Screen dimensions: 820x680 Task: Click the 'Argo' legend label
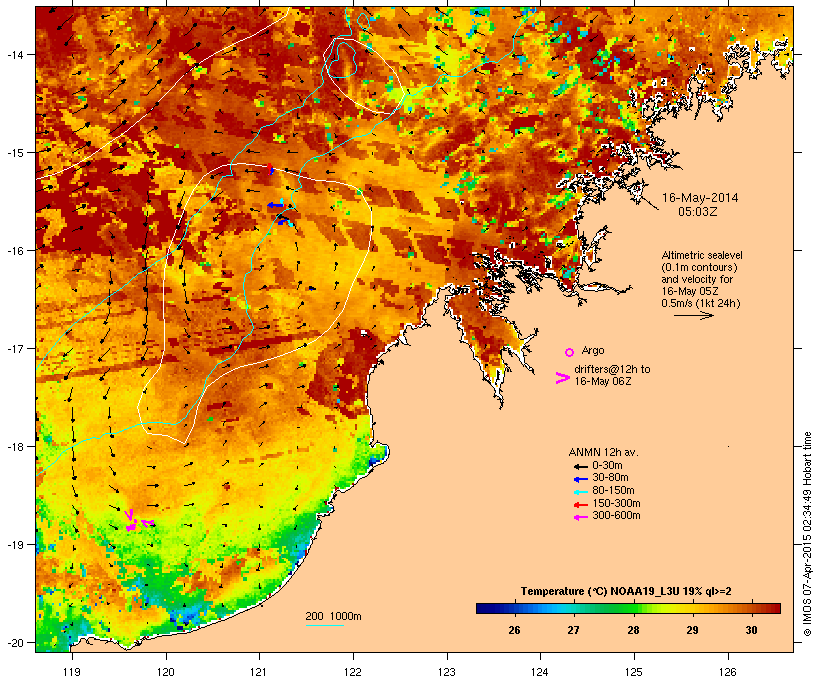click(x=593, y=350)
